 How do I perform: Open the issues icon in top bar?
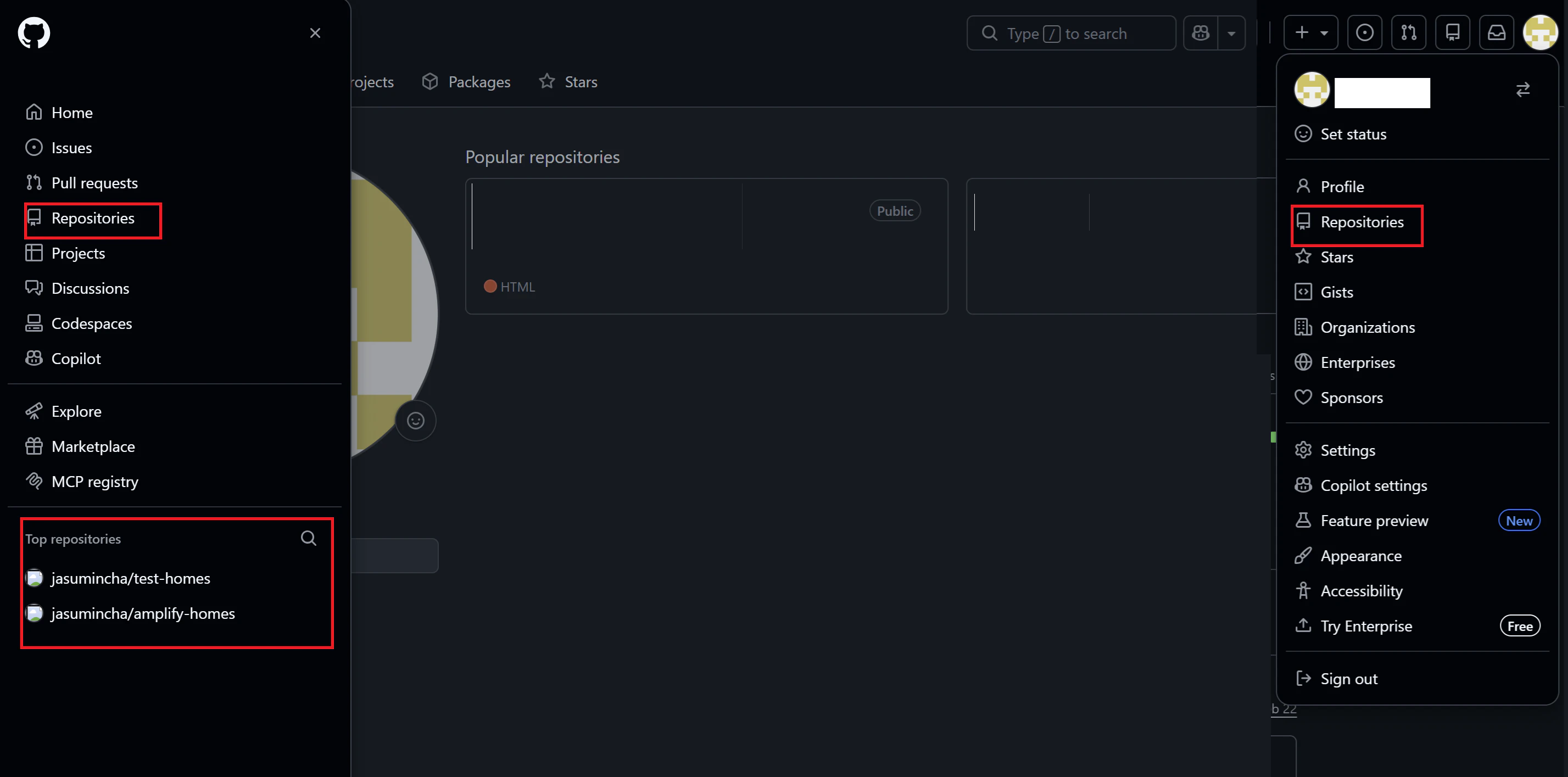pyautogui.click(x=1364, y=33)
